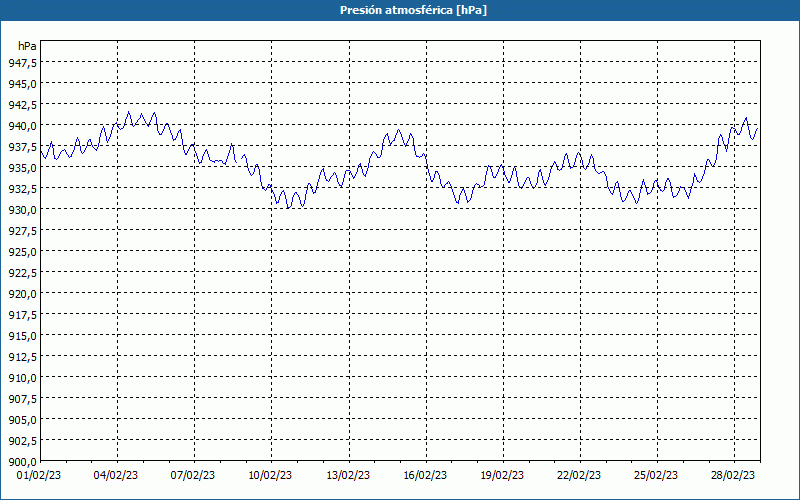Select the 937,5 y-axis value
The height and width of the screenshot is (500, 800).
click(x=22, y=146)
